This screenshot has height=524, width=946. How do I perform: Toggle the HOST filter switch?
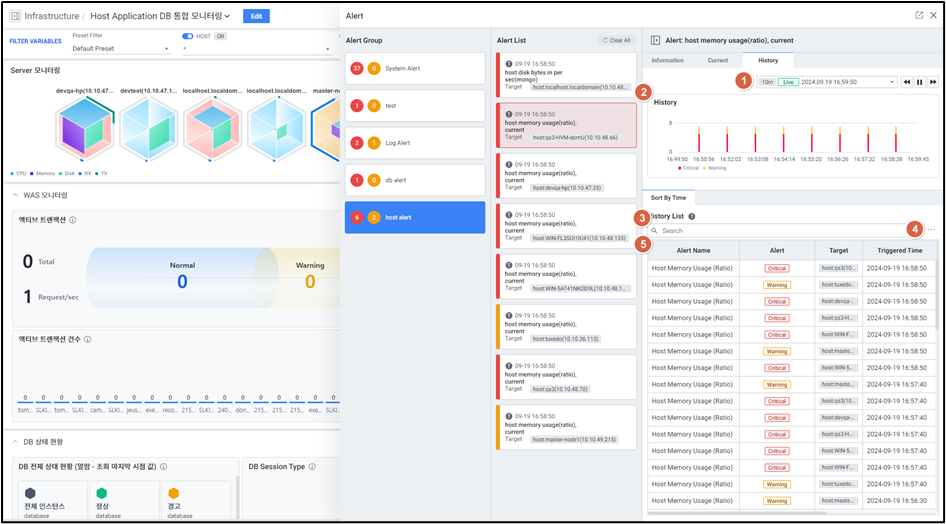pyautogui.click(x=187, y=36)
